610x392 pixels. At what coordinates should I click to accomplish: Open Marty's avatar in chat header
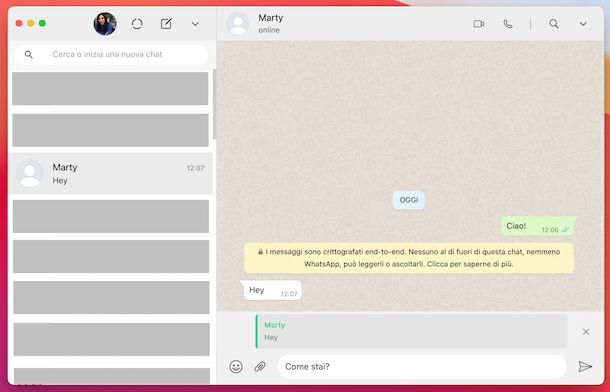238,24
